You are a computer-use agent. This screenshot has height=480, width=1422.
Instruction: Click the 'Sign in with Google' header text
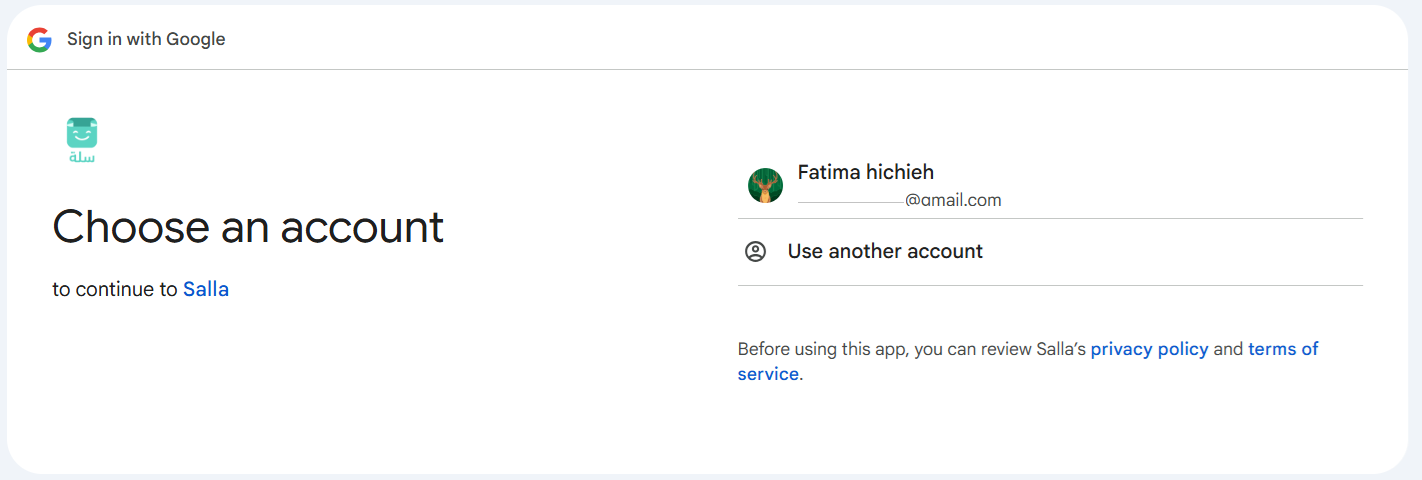tap(146, 40)
